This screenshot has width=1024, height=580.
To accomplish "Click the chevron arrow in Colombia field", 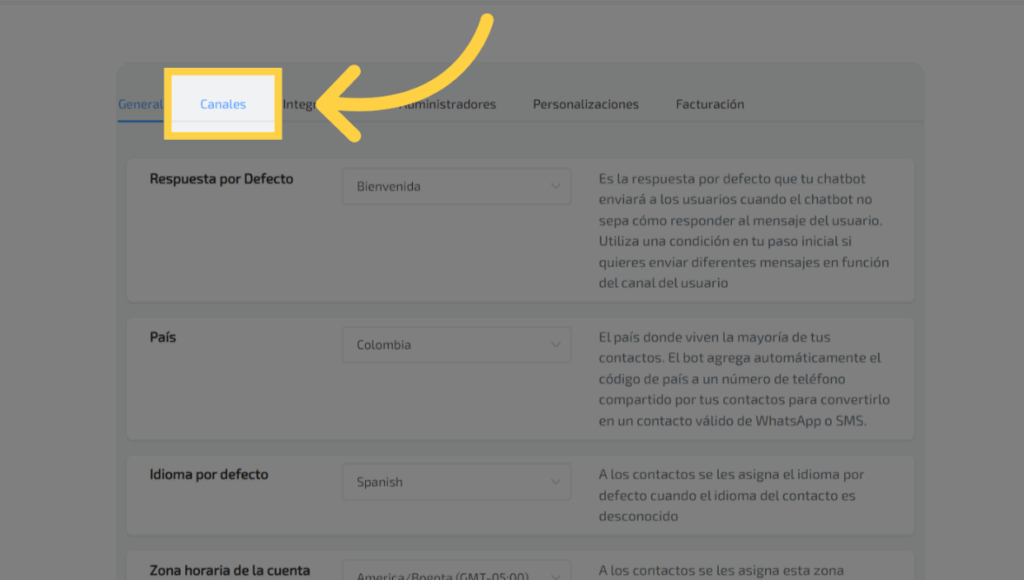I will tap(556, 345).
